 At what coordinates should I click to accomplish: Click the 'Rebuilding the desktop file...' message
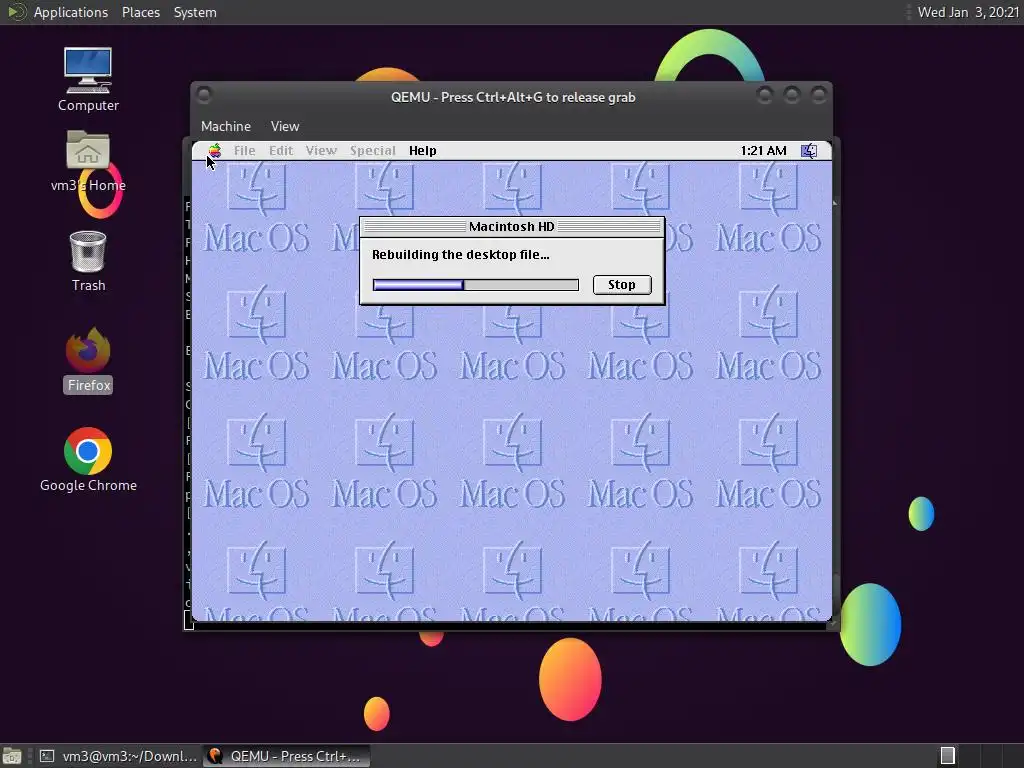pyautogui.click(x=460, y=255)
